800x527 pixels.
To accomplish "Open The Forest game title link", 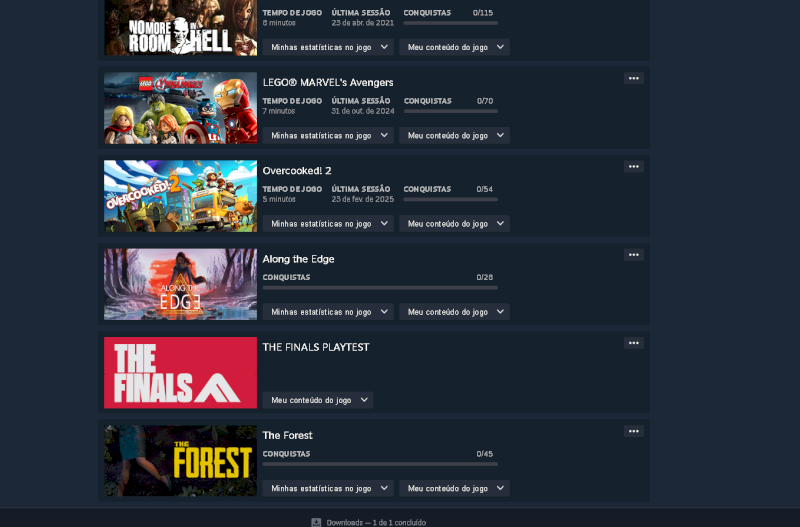I will (287, 435).
